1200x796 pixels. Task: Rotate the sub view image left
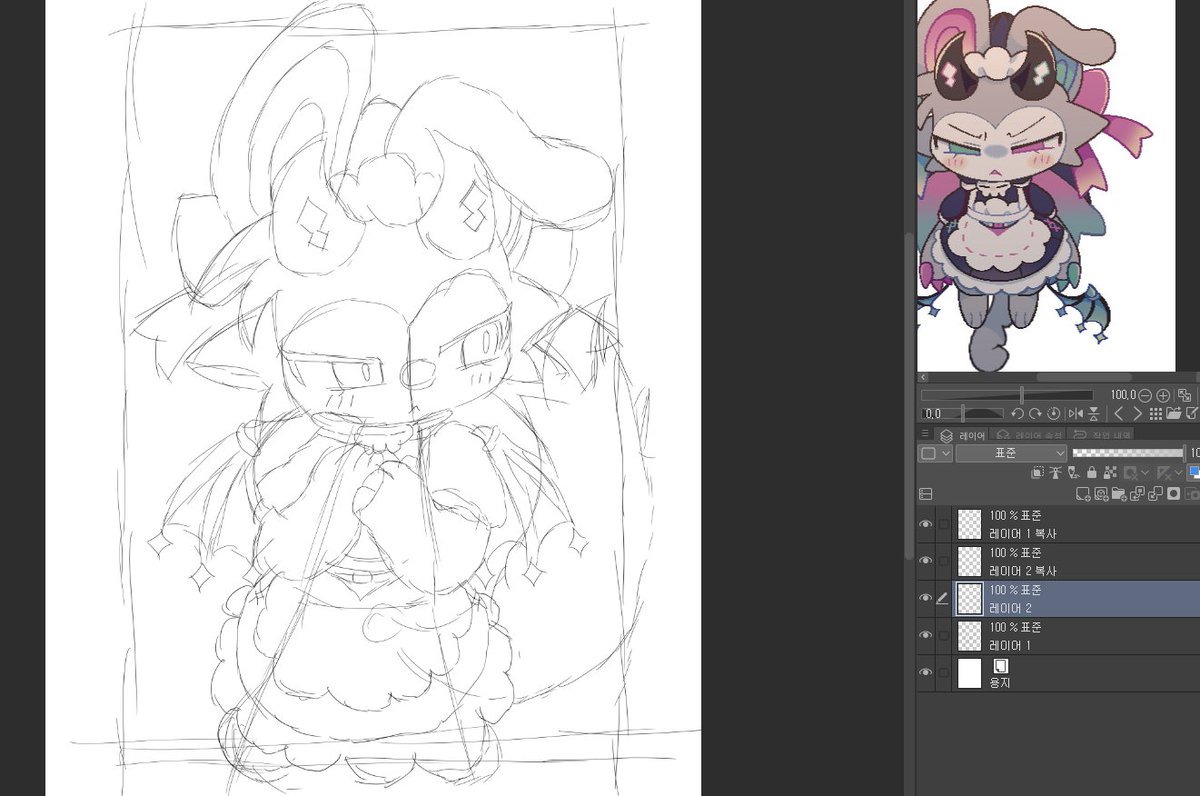pyautogui.click(x=1017, y=413)
